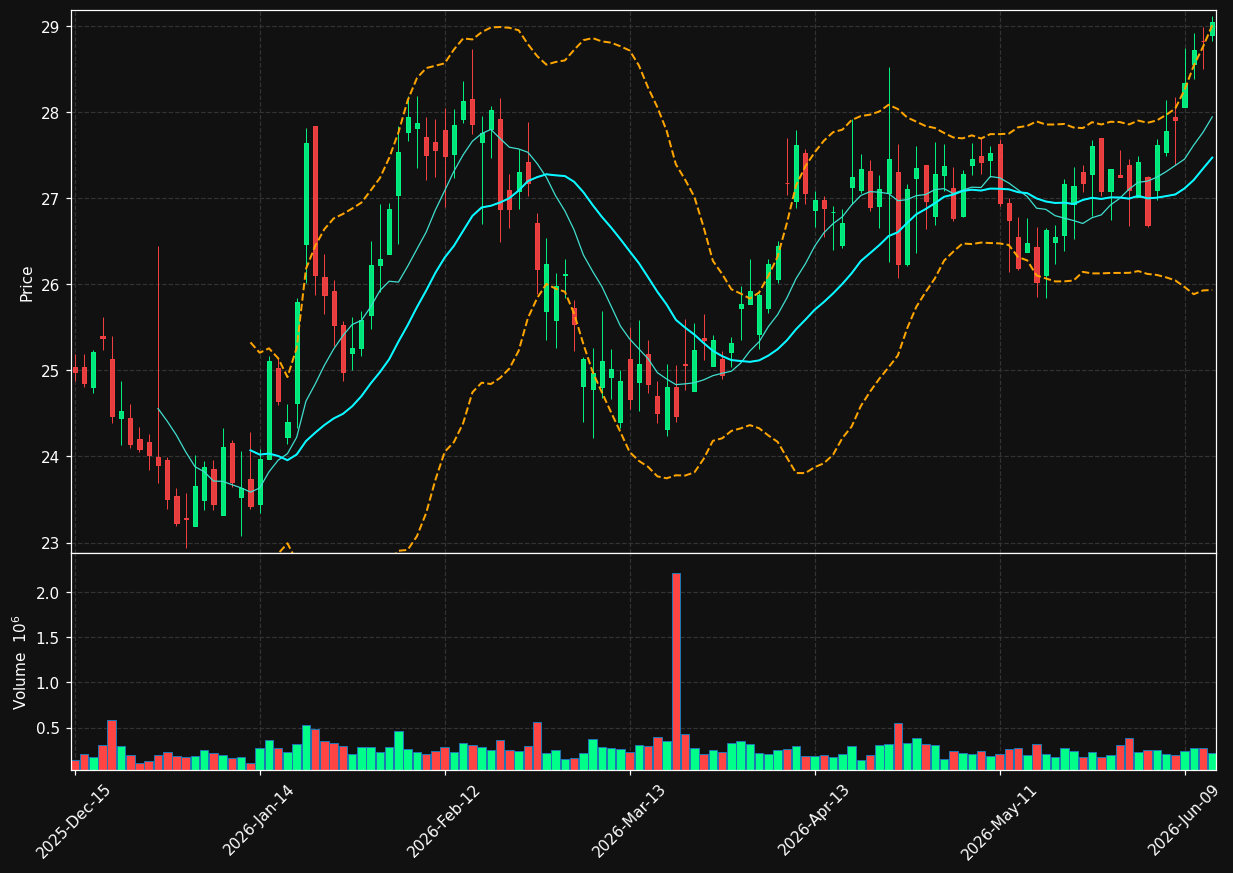This screenshot has width=1233, height=873.
Task: Click the 2025-Dec-15 date label
Action: click(x=73, y=821)
